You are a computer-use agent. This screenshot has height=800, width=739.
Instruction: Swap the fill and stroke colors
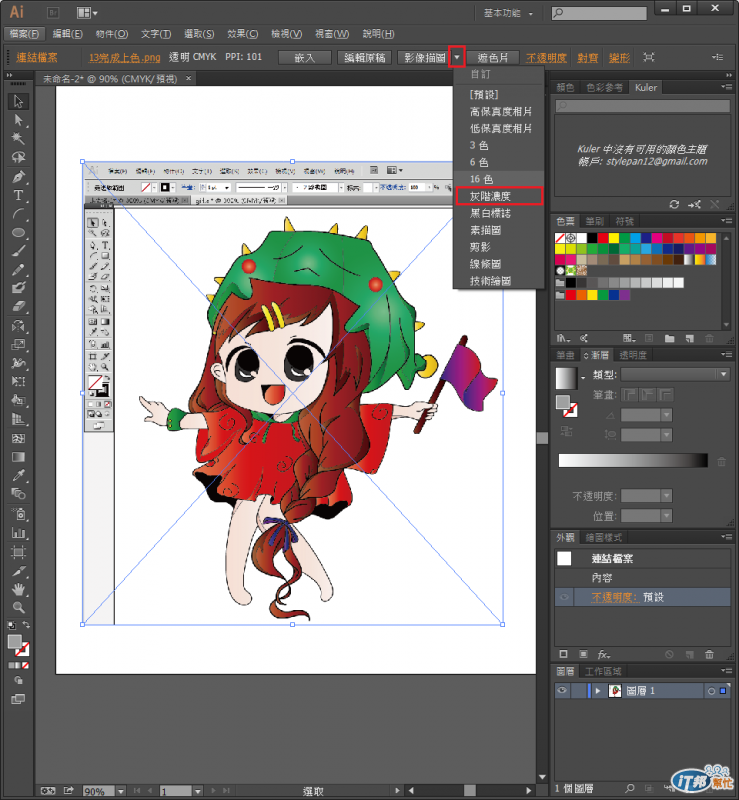point(26,624)
